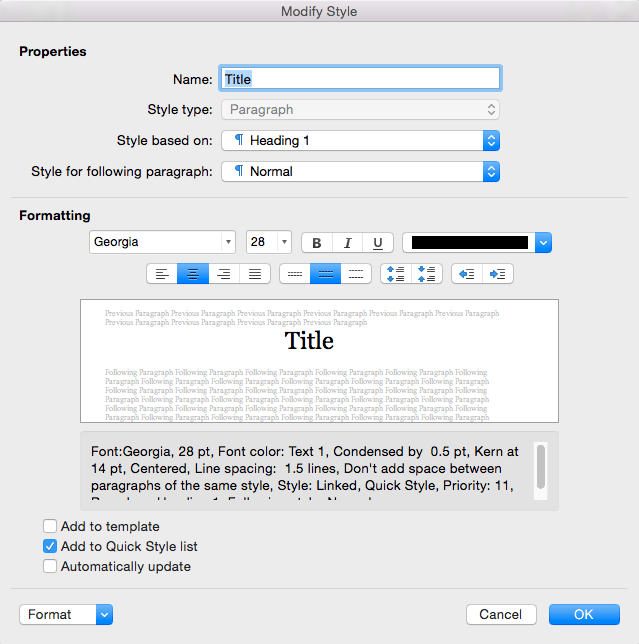Toggle Italic formatting button
The width and height of the screenshot is (639, 644).
click(347, 243)
